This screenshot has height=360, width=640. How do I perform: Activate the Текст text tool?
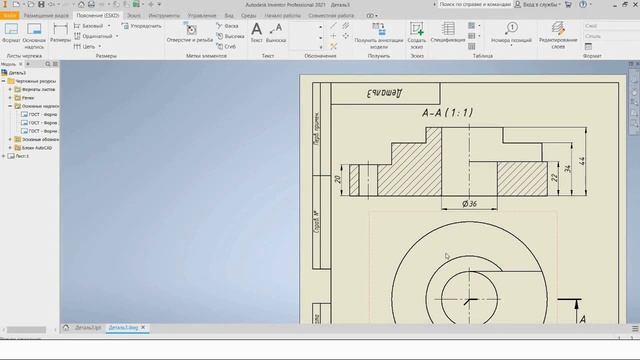pos(256,33)
